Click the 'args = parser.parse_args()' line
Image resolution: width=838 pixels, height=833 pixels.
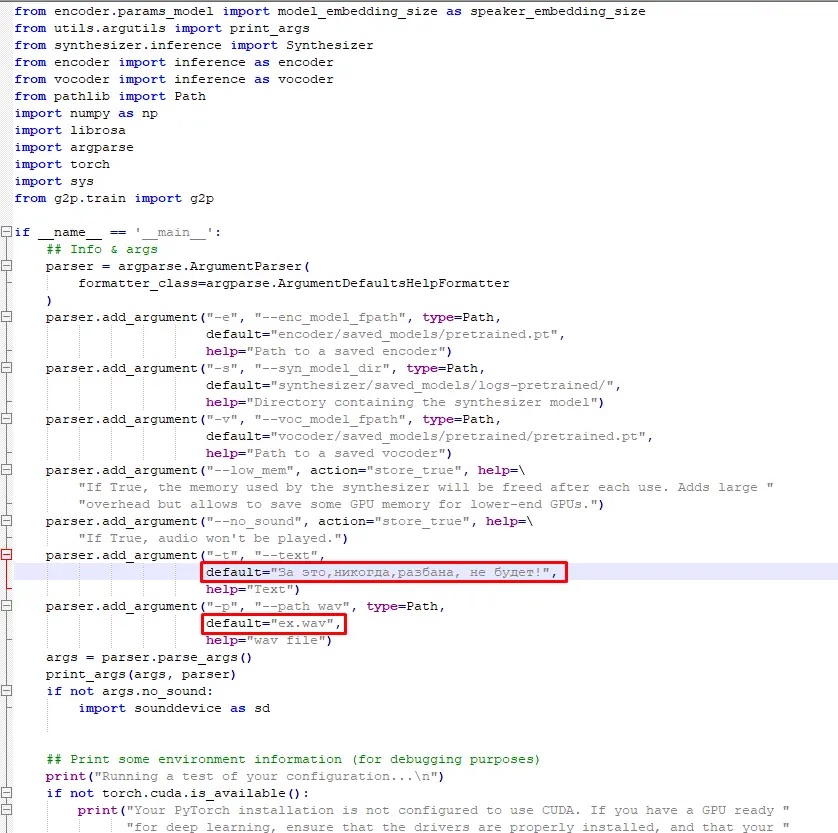click(x=149, y=657)
